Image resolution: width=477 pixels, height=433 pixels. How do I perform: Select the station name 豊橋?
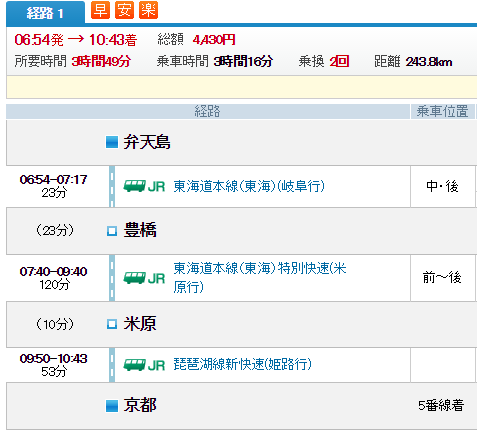(x=140, y=230)
